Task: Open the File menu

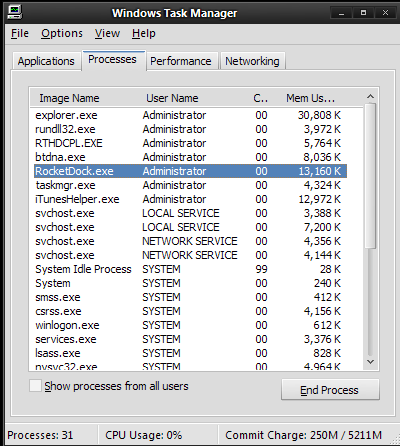Action: pyautogui.click(x=20, y=33)
